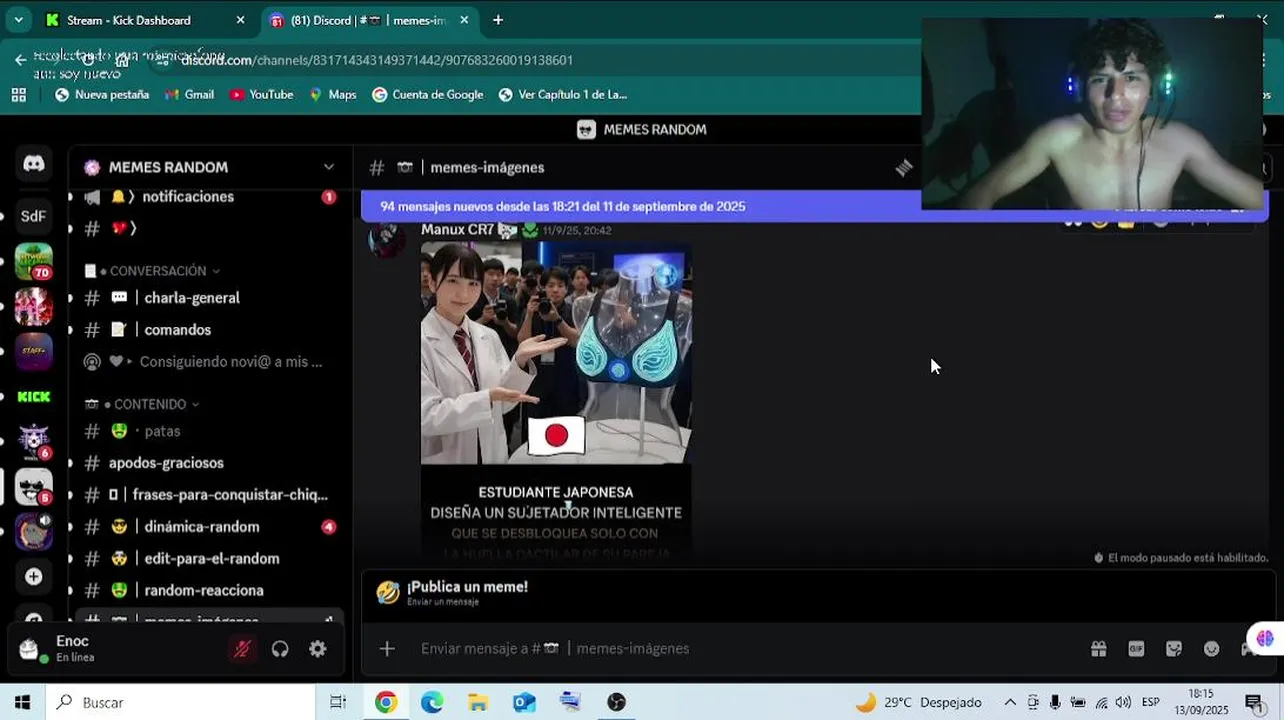Open Windows Task View

(338, 702)
